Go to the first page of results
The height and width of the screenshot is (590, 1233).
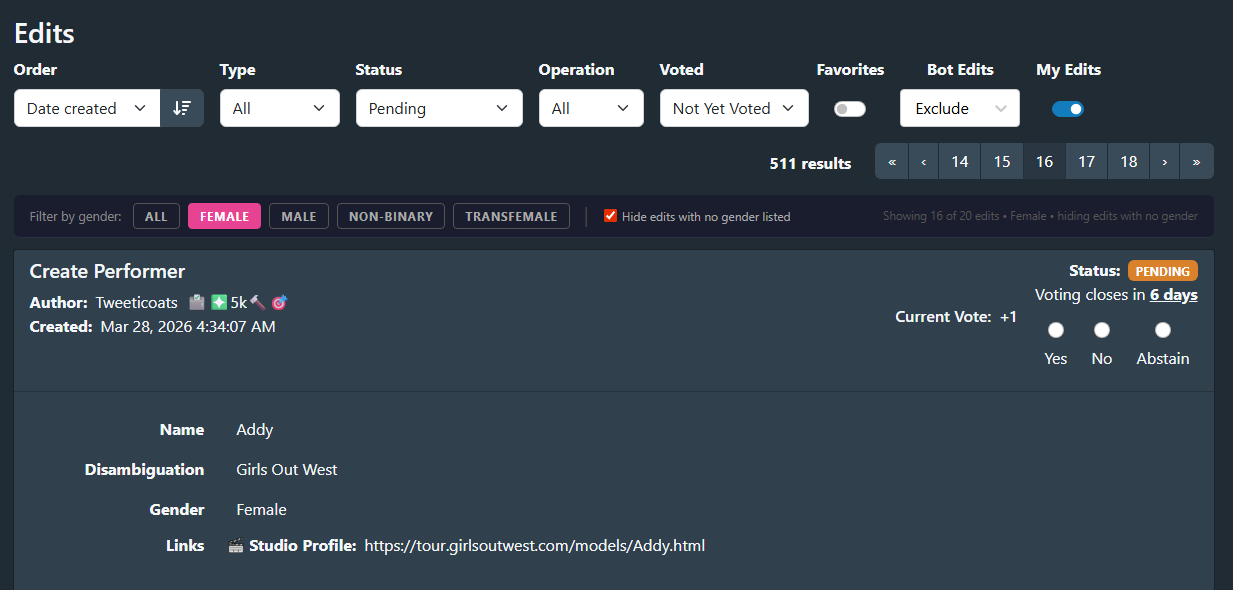[x=892, y=162]
